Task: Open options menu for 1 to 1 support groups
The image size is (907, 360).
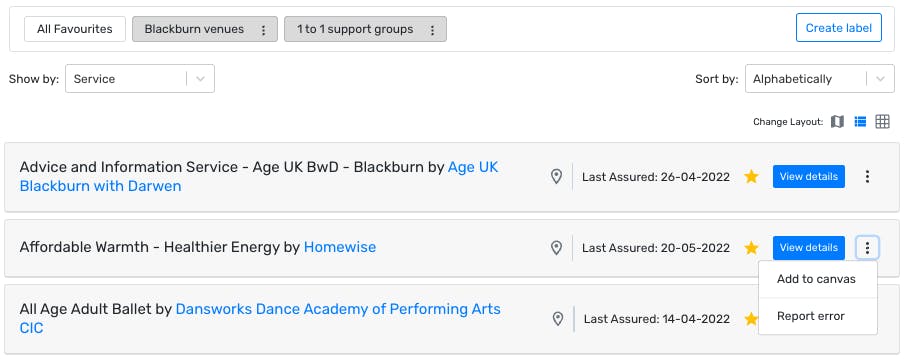Action: click(432, 30)
